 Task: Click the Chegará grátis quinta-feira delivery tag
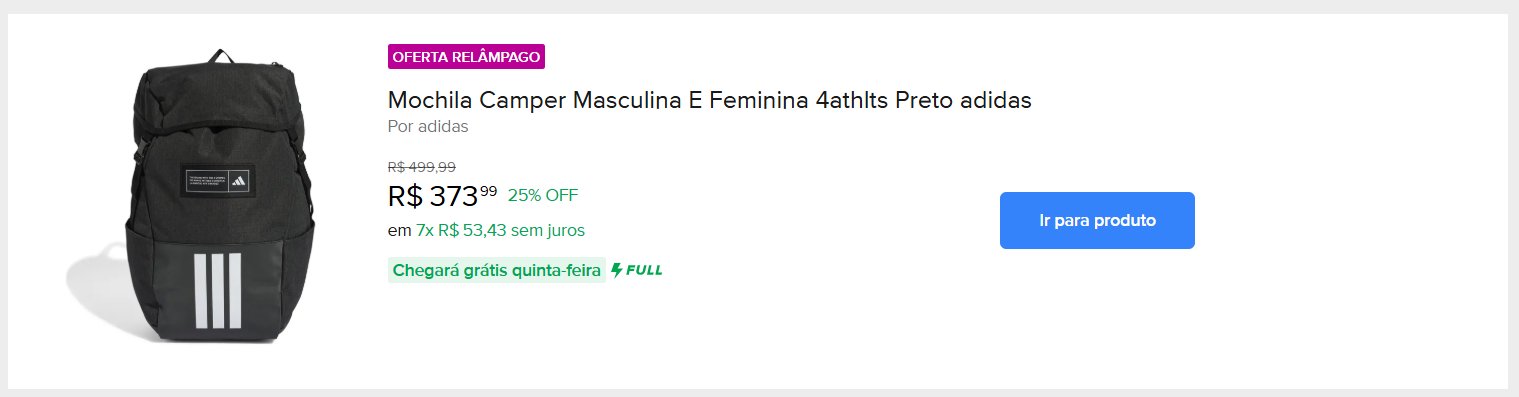point(497,270)
